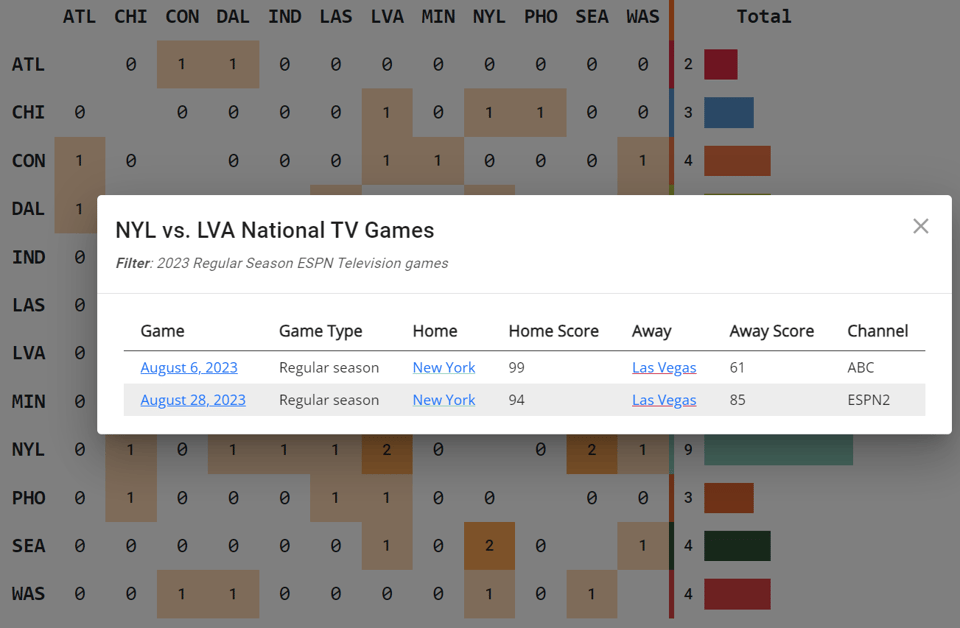Click ATL's total count of 2
The width and height of the screenshot is (960, 628).
(687, 64)
